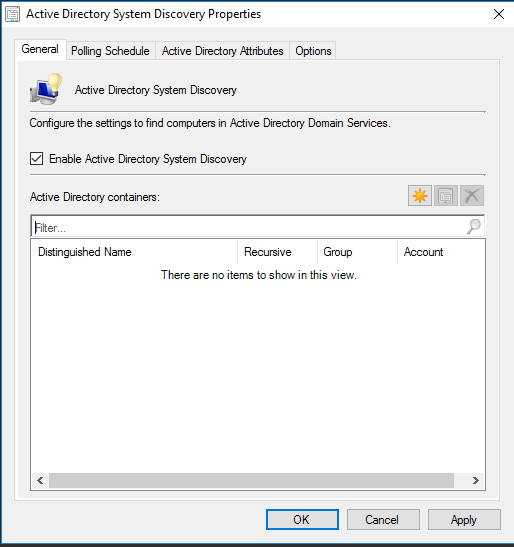Click the window title bar icon
Viewport: 514px width, 547px height.
(x=13, y=14)
